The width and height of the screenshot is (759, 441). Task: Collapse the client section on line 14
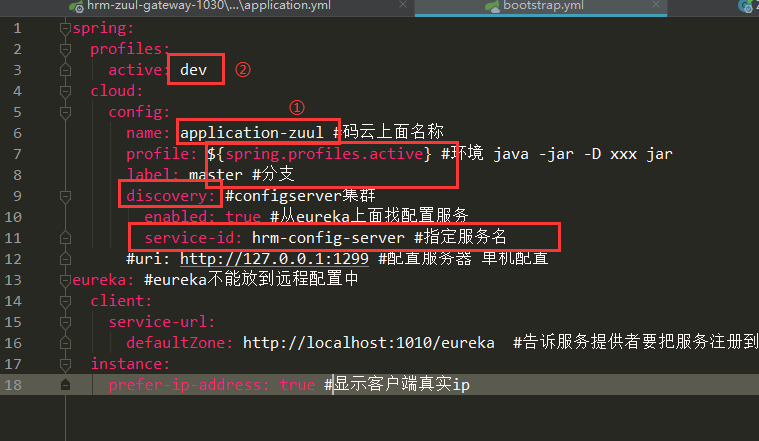tap(65, 301)
